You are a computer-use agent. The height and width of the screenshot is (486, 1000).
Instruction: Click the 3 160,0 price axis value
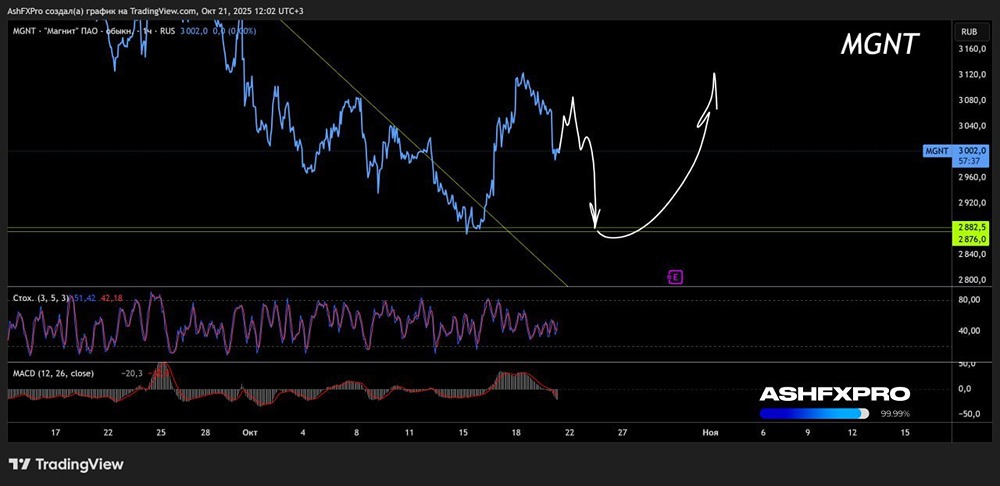click(972, 49)
